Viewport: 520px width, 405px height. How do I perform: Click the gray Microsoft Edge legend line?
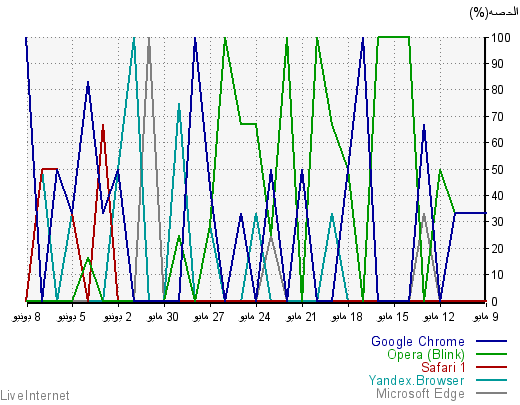(x=491, y=393)
